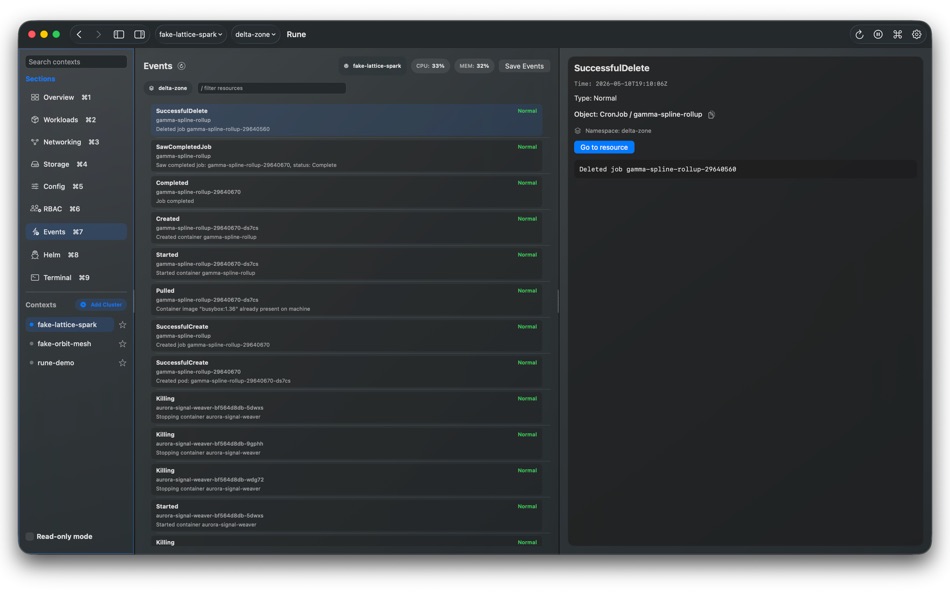Image resolution: width=950 pixels, height=594 pixels.
Task: Click the CPU 33% indicator
Action: coord(430,66)
